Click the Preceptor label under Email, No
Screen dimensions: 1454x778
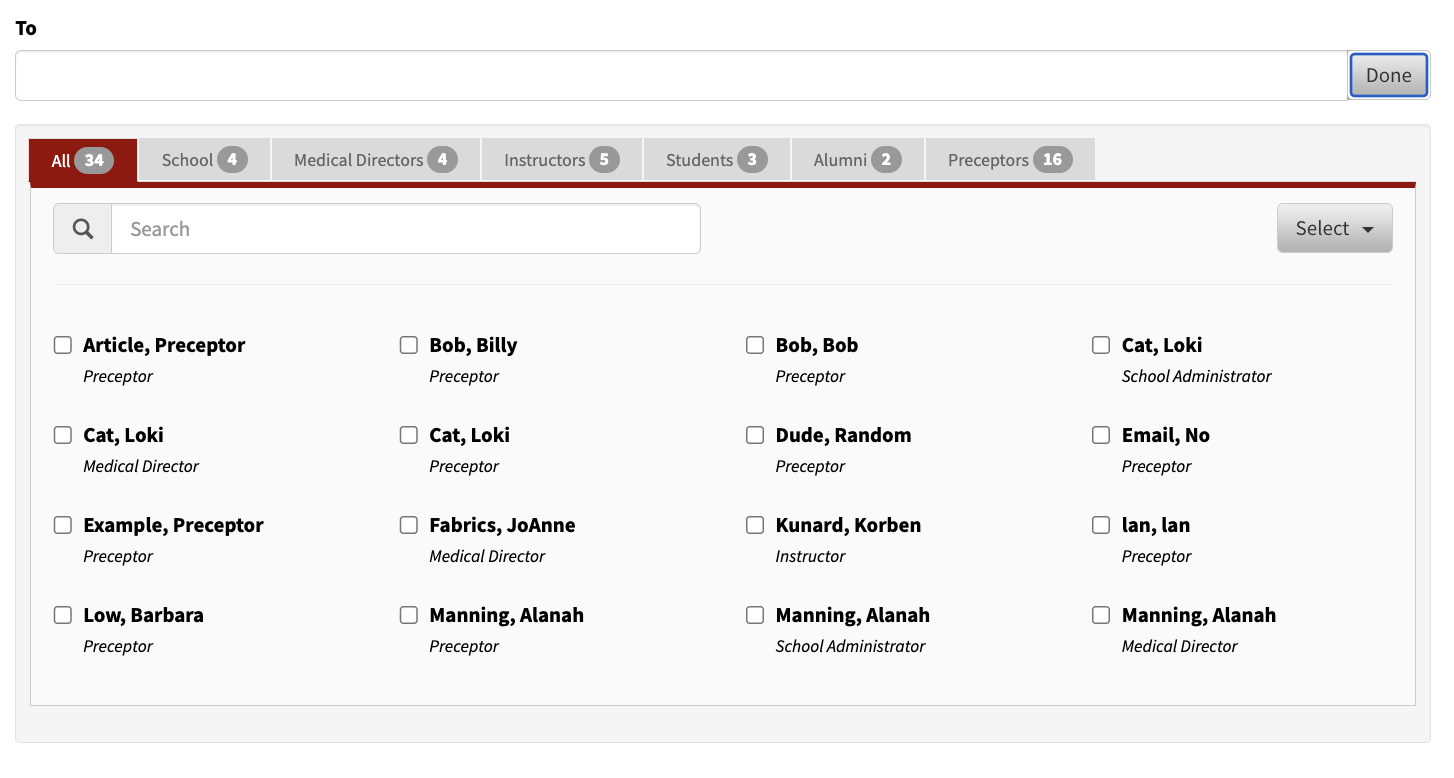pos(1156,466)
